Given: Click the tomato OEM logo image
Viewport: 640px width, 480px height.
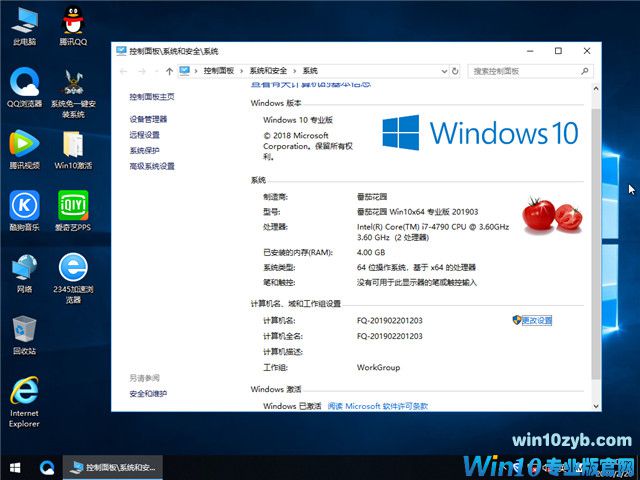Looking at the screenshot, I should (x=552, y=215).
